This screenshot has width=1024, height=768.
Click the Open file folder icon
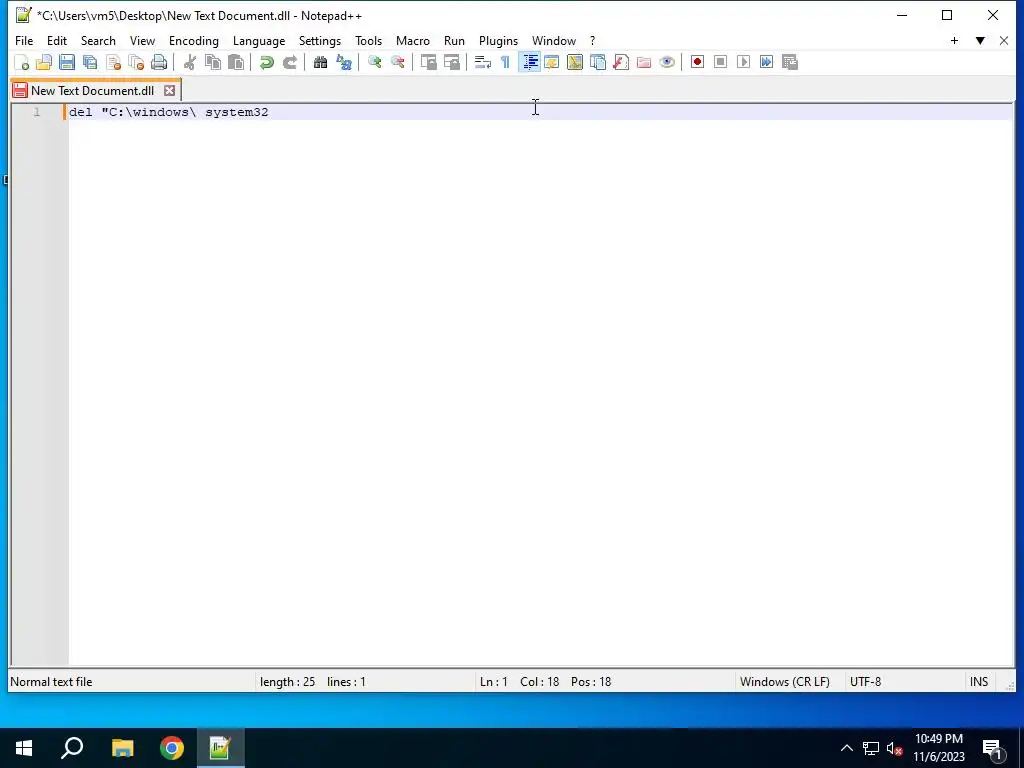44,62
